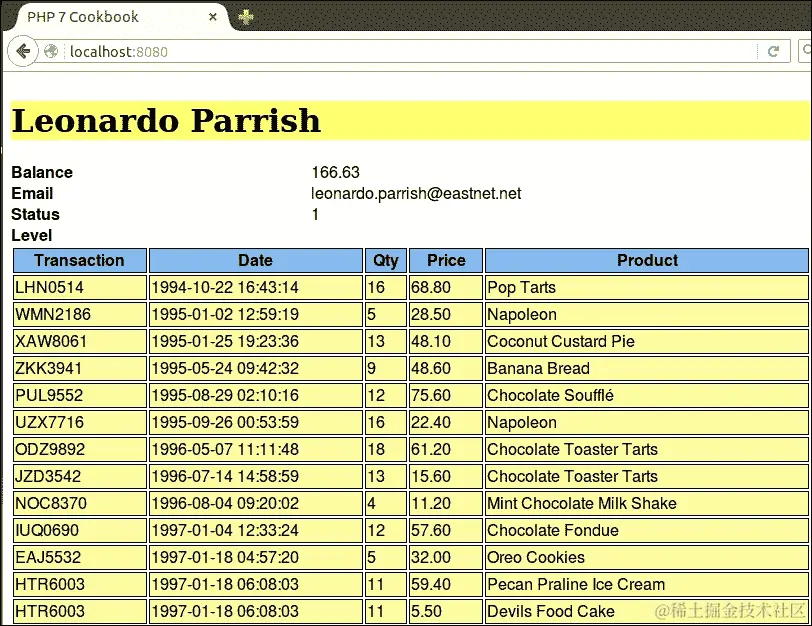The image size is (812, 626).
Task: Click the Price column header
Action: (446, 260)
